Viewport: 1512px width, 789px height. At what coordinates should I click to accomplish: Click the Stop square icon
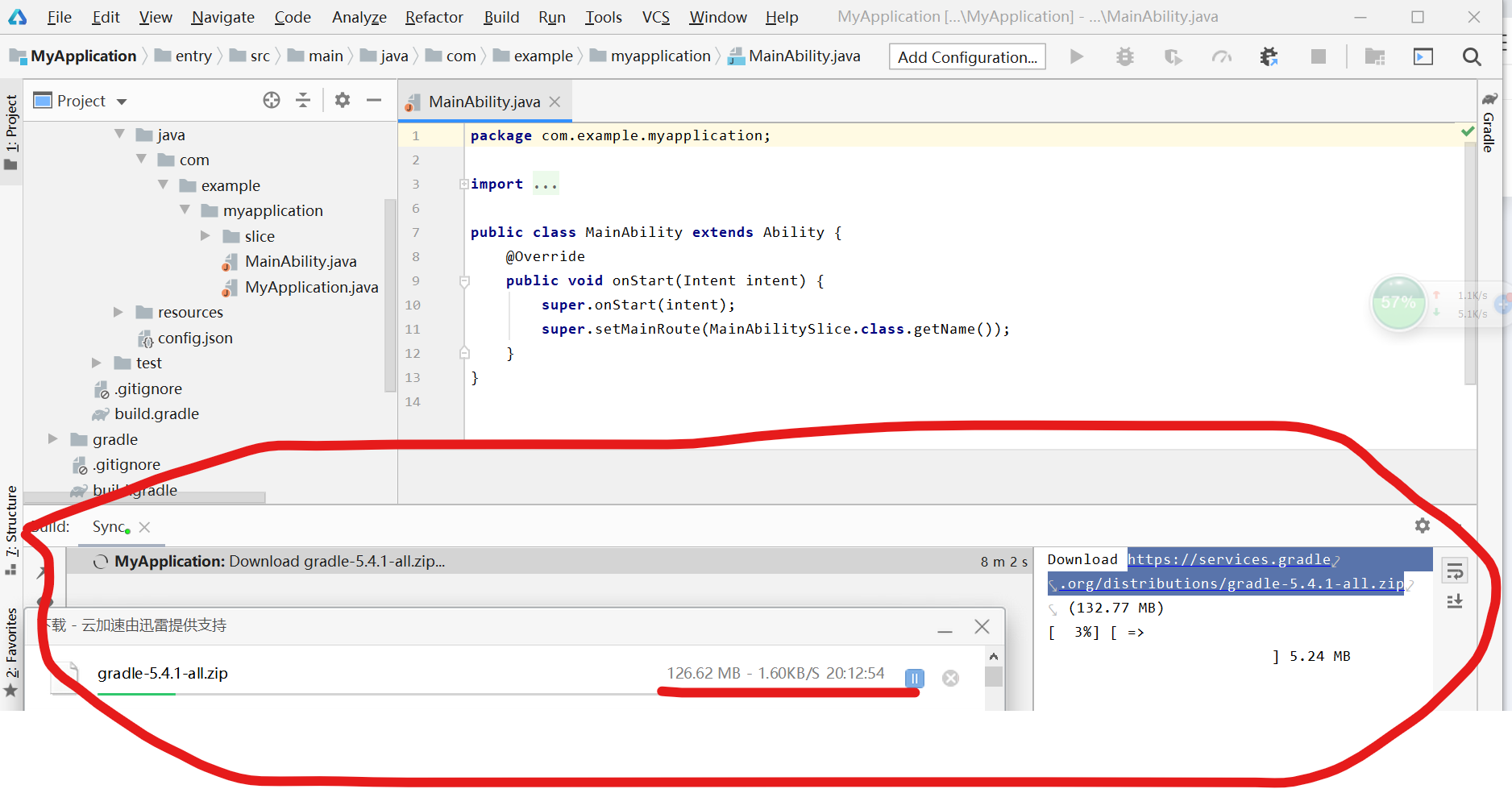coord(1319,56)
